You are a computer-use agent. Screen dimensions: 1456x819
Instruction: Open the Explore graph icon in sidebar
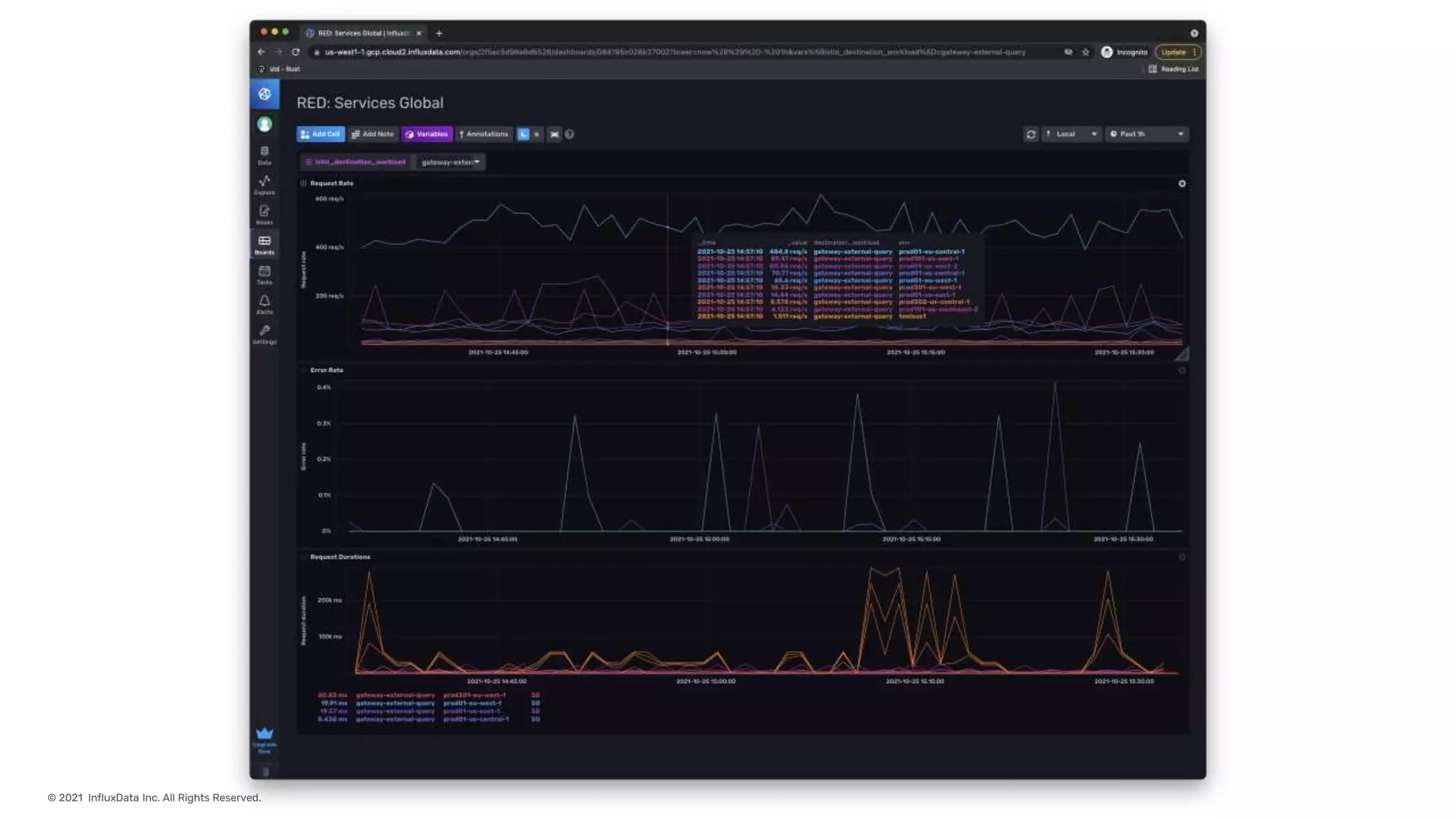[264, 185]
